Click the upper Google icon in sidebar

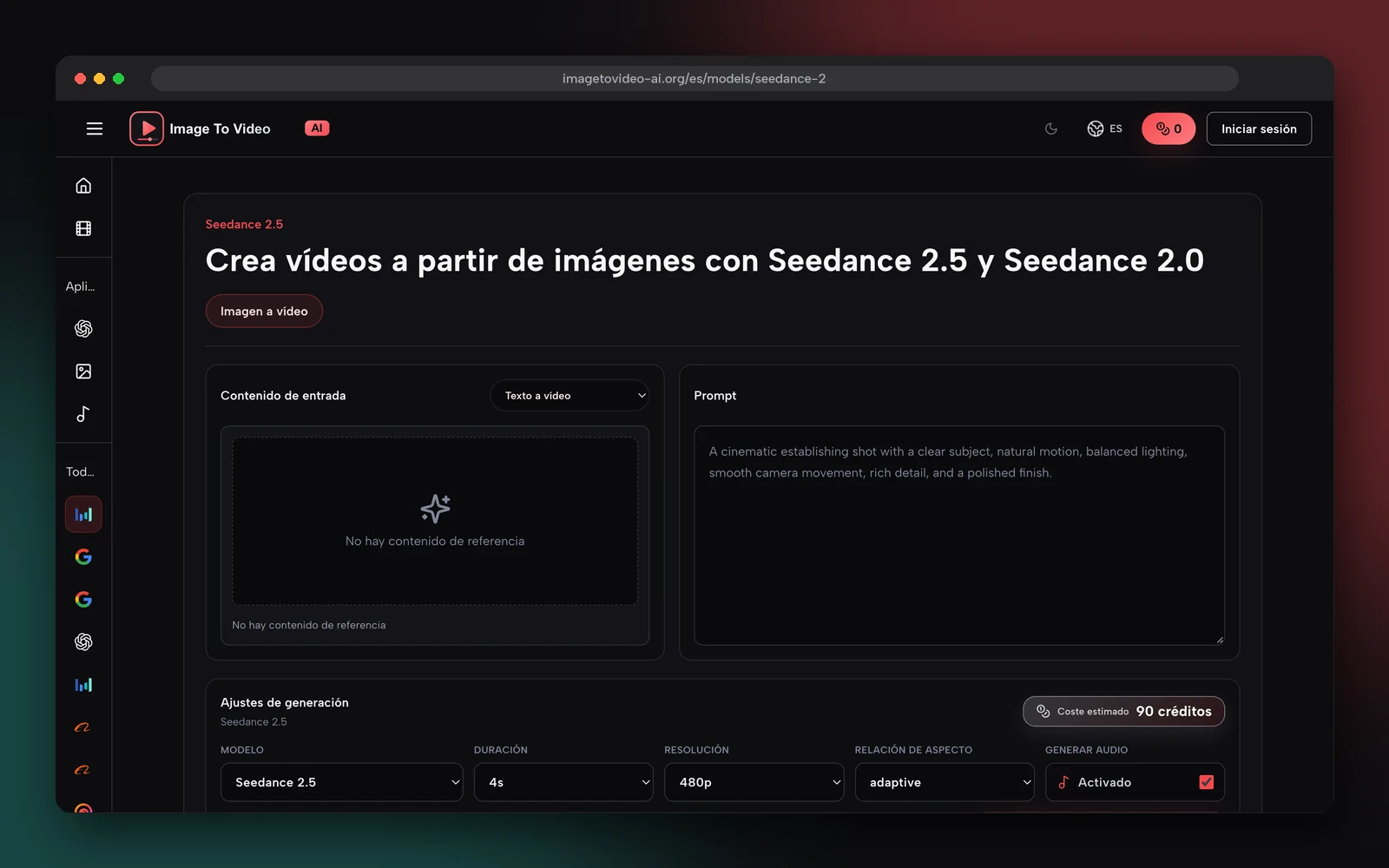pos(83,556)
